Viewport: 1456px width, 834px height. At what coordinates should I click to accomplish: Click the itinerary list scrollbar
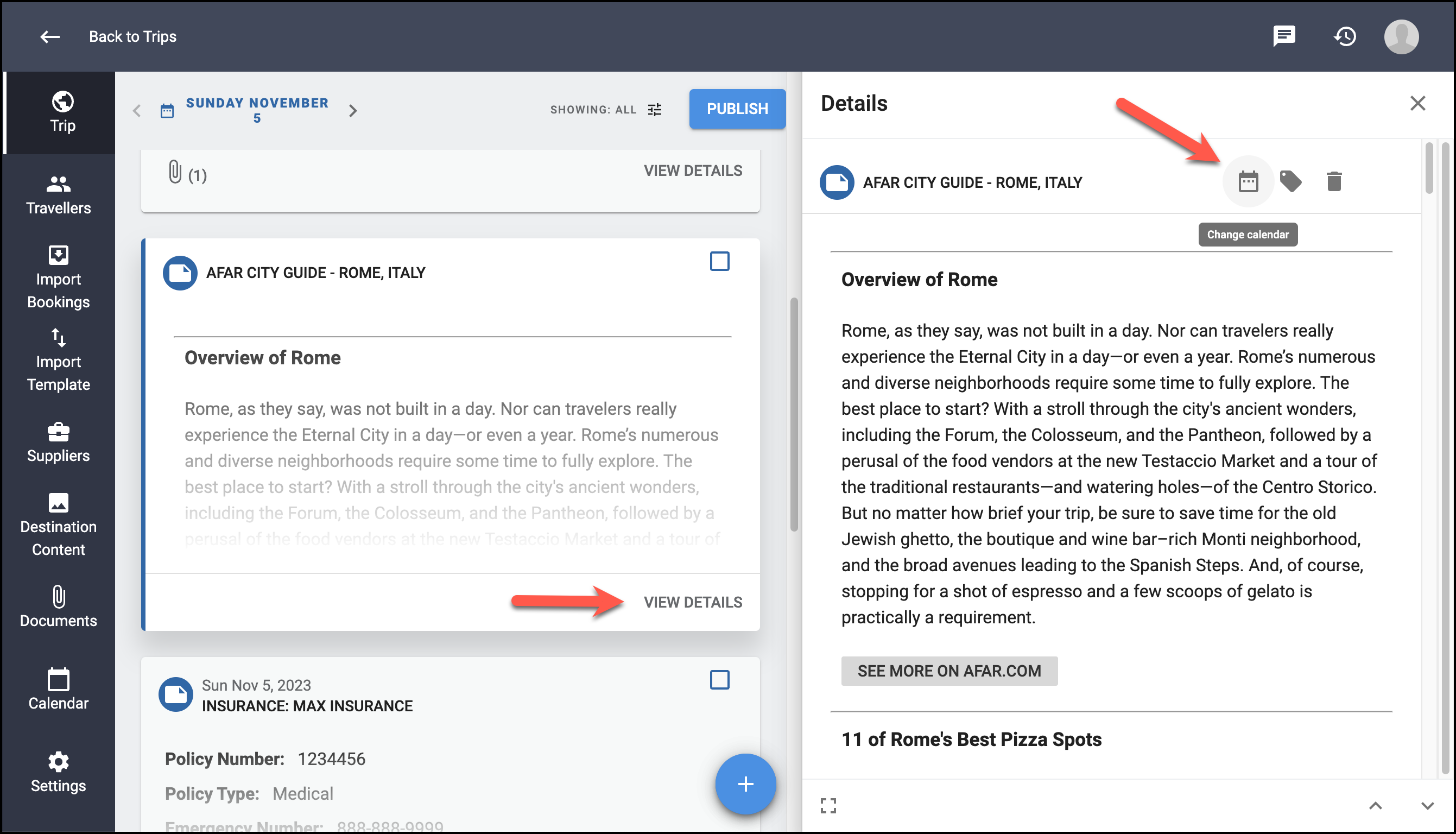tap(794, 414)
